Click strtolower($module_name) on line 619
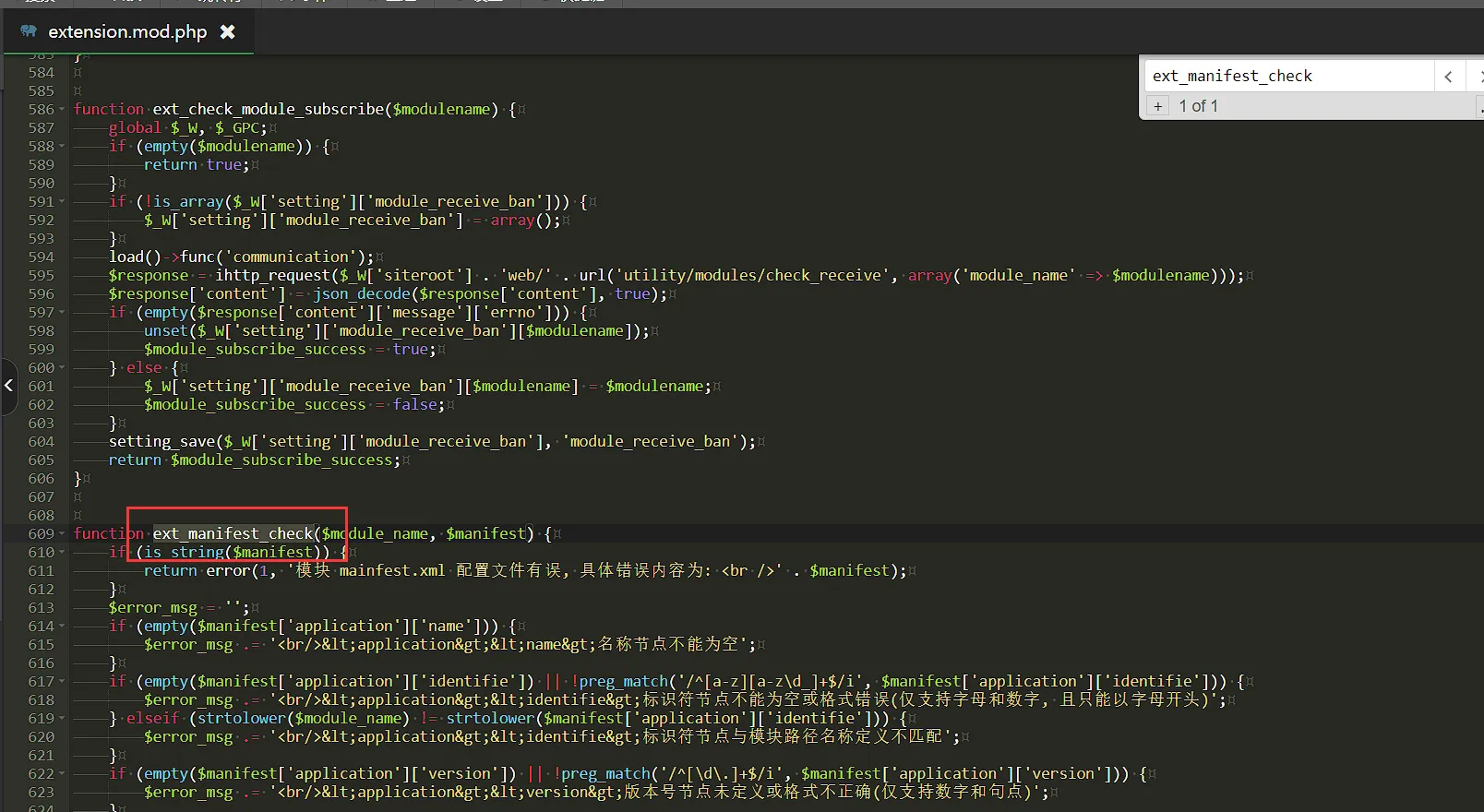This screenshot has width=1484, height=812. [x=303, y=718]
